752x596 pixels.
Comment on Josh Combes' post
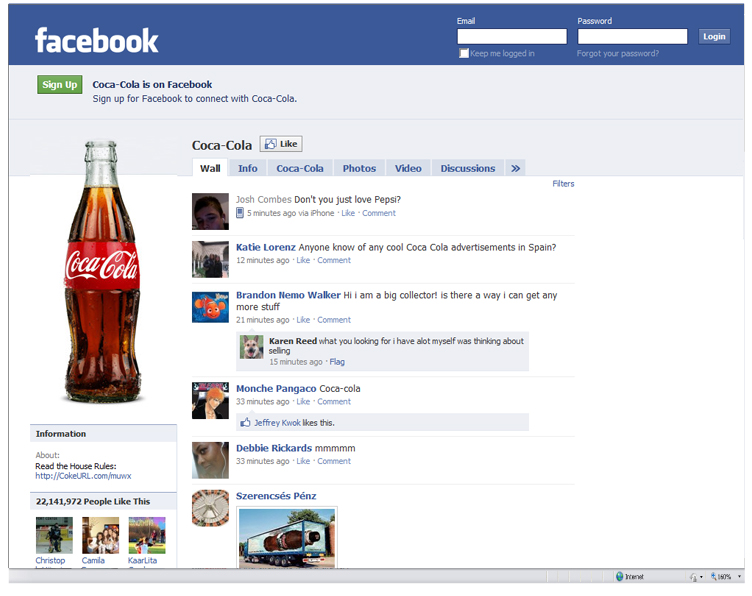click(379, 213)
